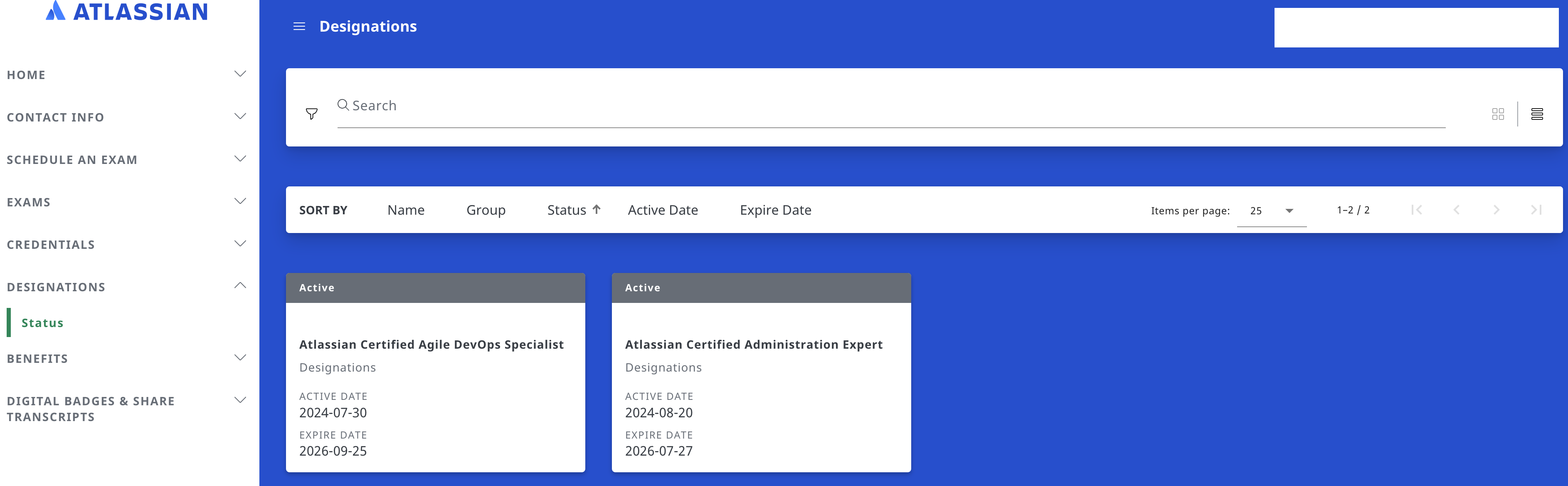Click the Designations page title

(x=368, y=26)
